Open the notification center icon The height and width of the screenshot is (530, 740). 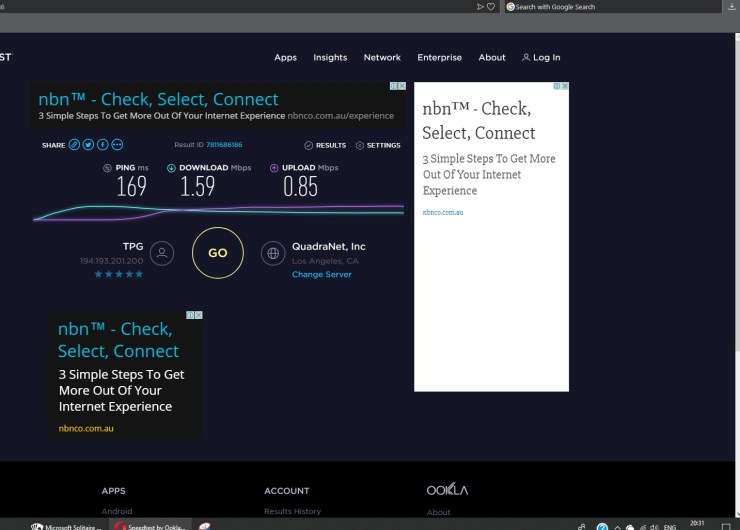point(726,526)
